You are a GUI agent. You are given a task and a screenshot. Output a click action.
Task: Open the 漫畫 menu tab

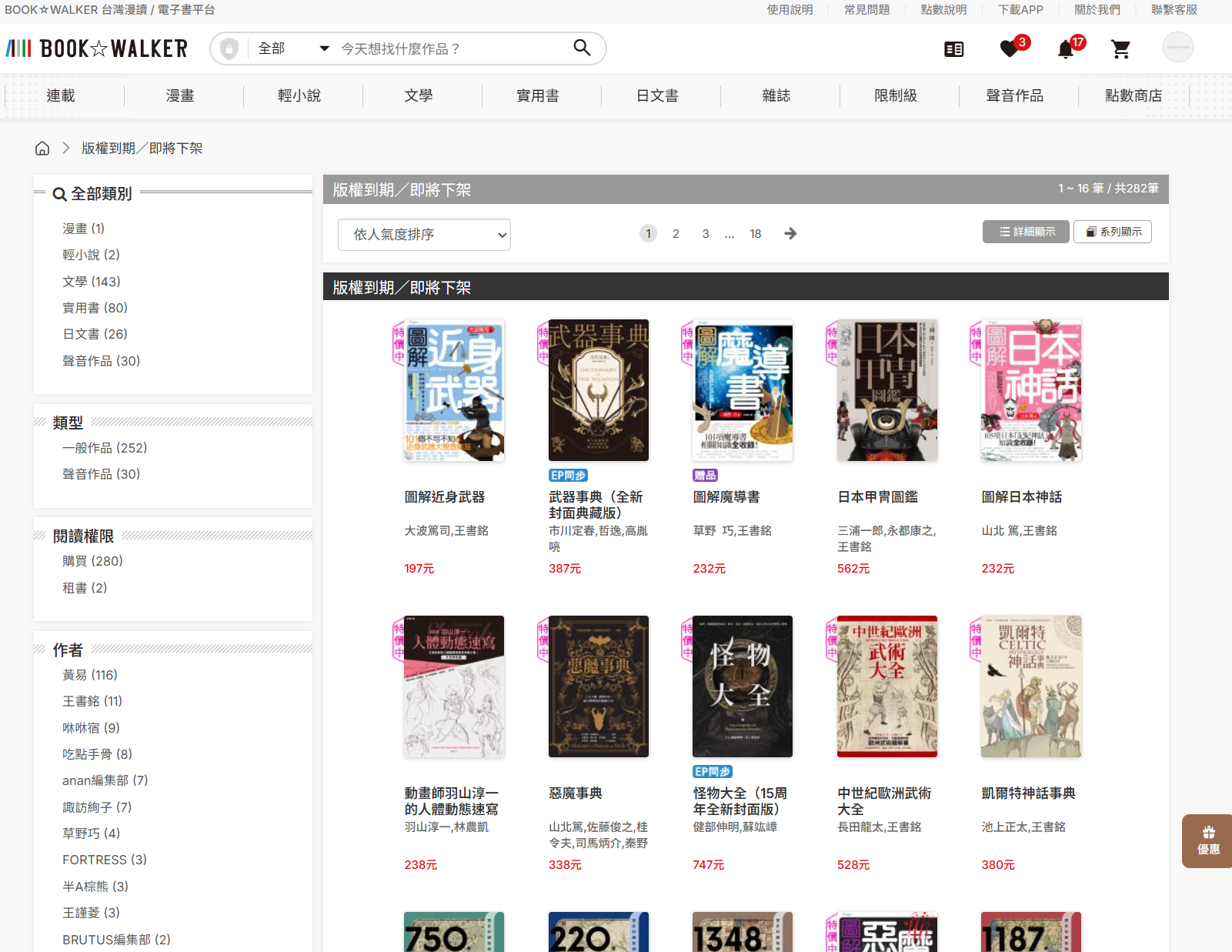tap(180, 95)
